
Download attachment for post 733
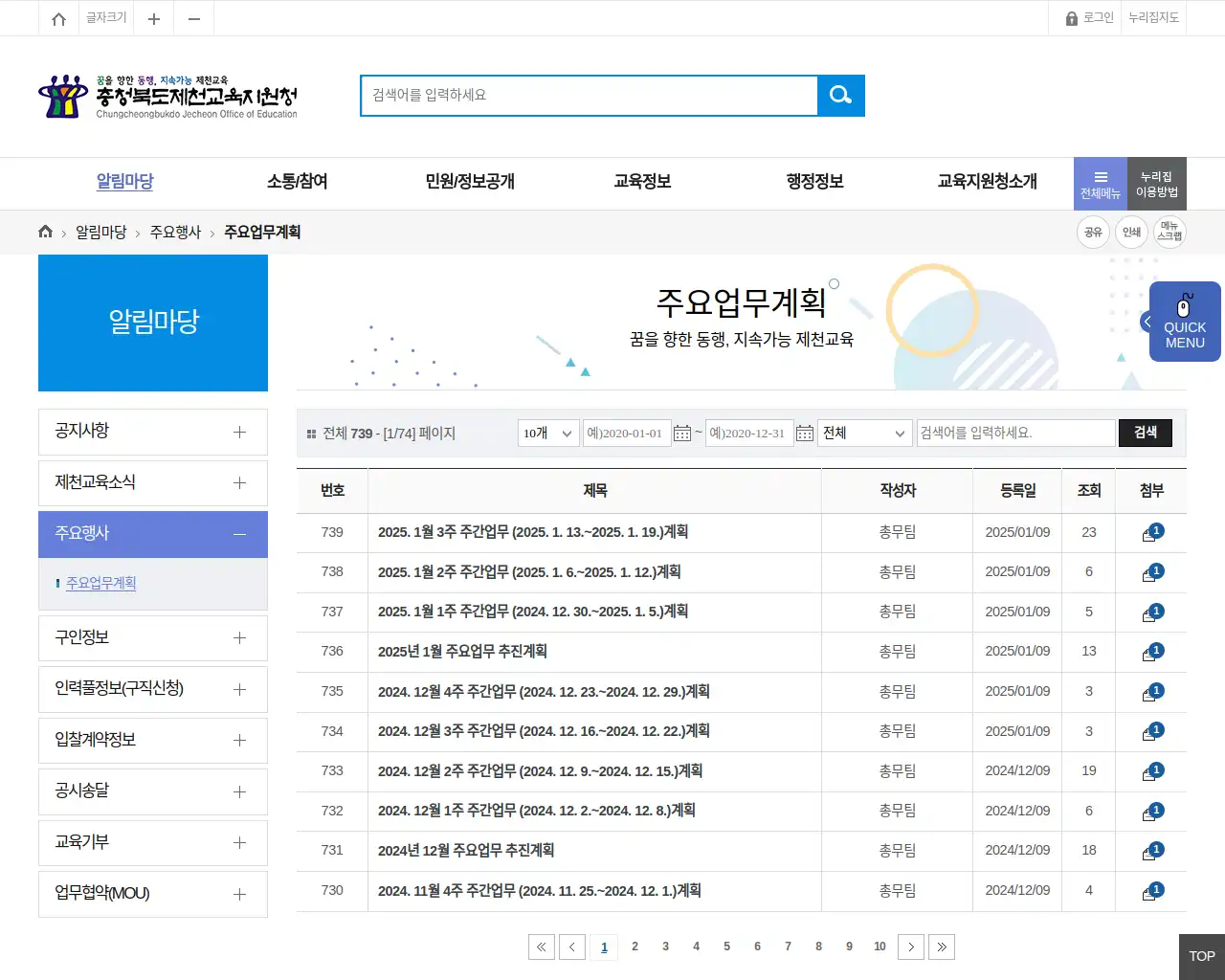[x=1152, y=771]
